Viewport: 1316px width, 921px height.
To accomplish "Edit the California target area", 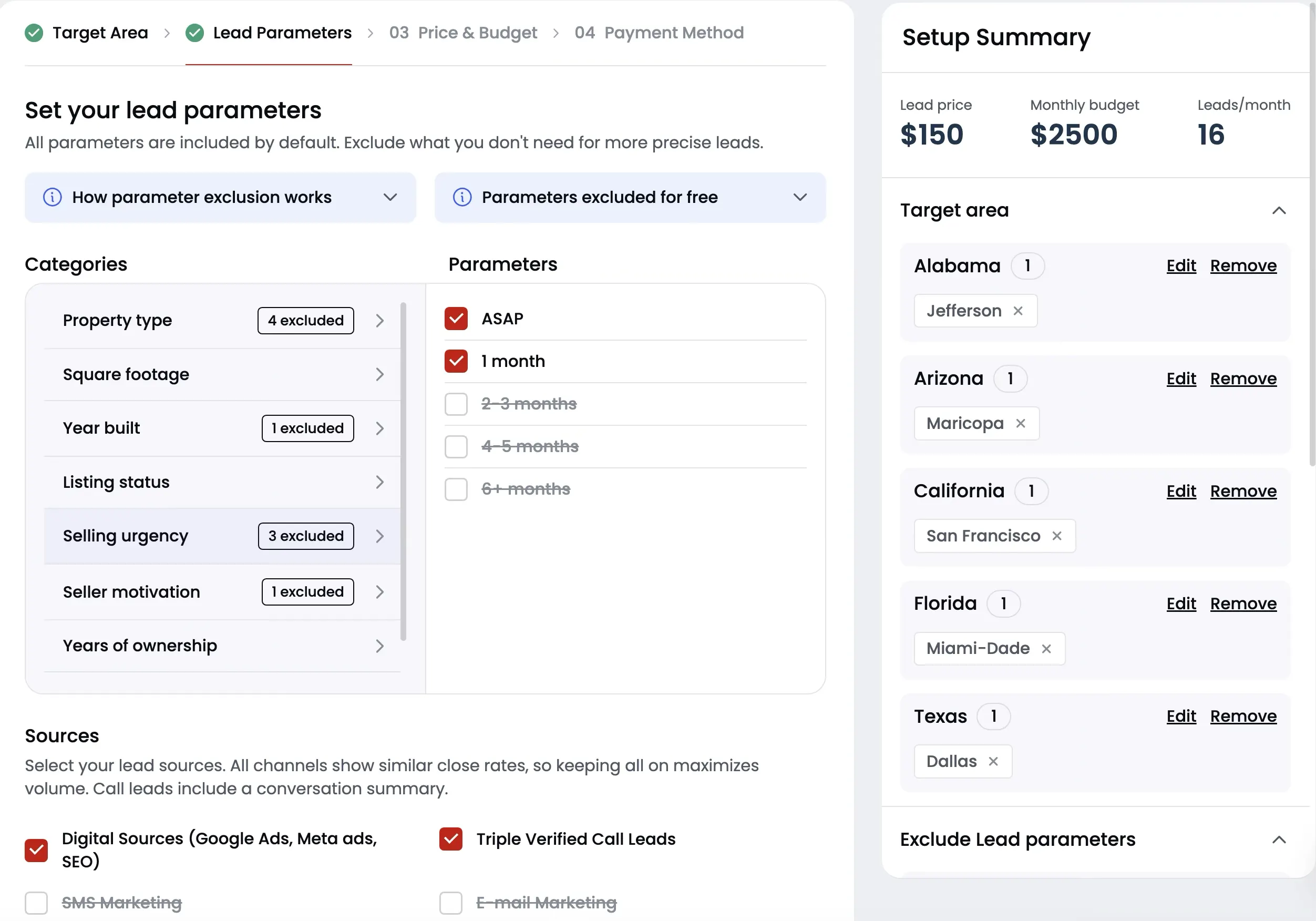I will coord(1181,492).
